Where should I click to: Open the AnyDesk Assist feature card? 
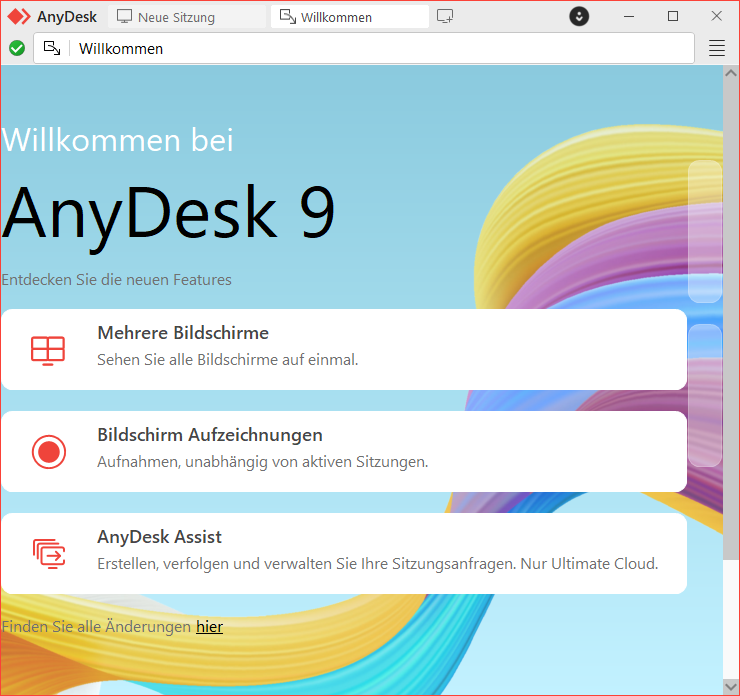344,553
